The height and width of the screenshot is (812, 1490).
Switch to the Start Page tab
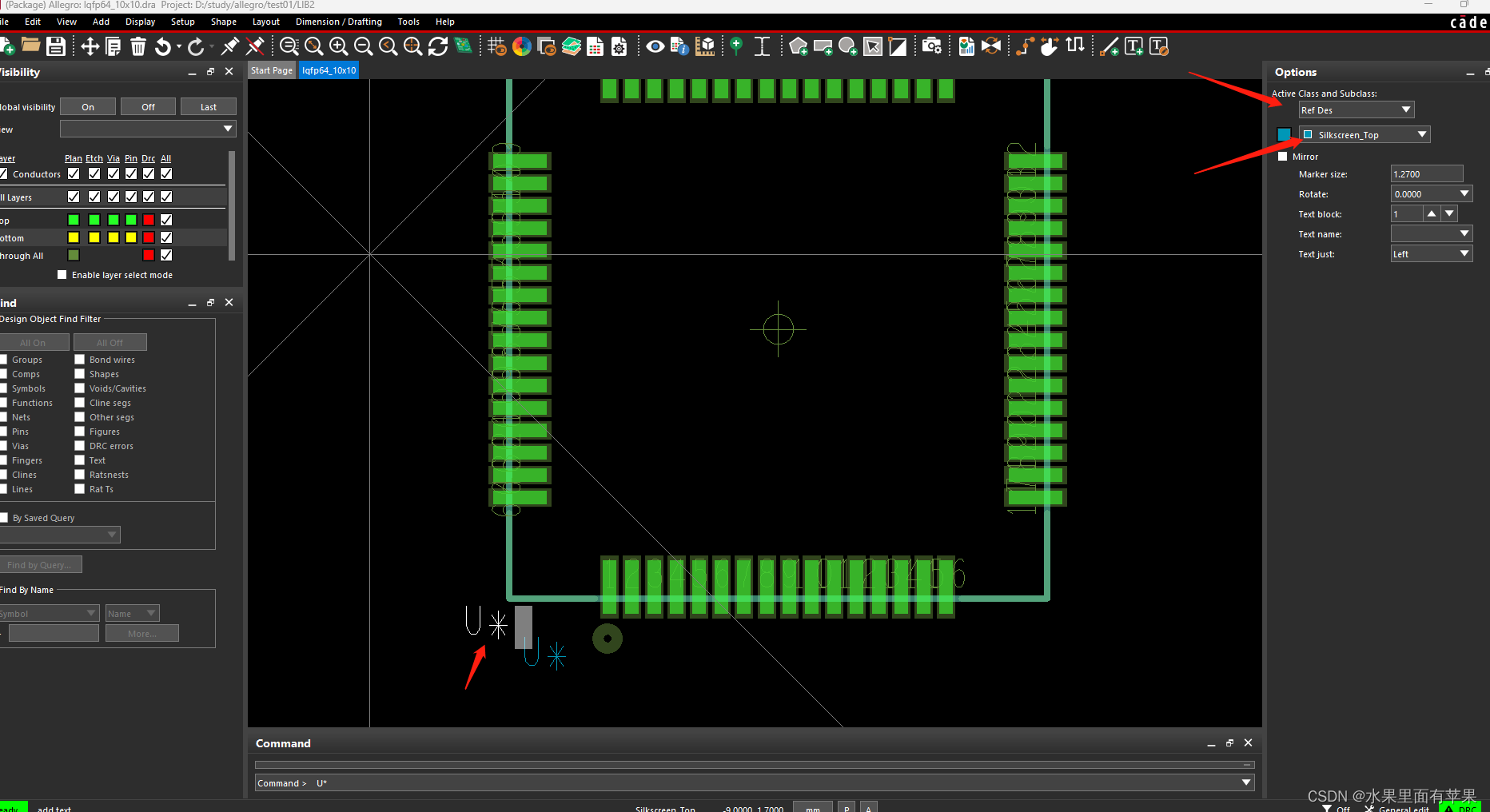pyautogui.click(x=272, y=70)
